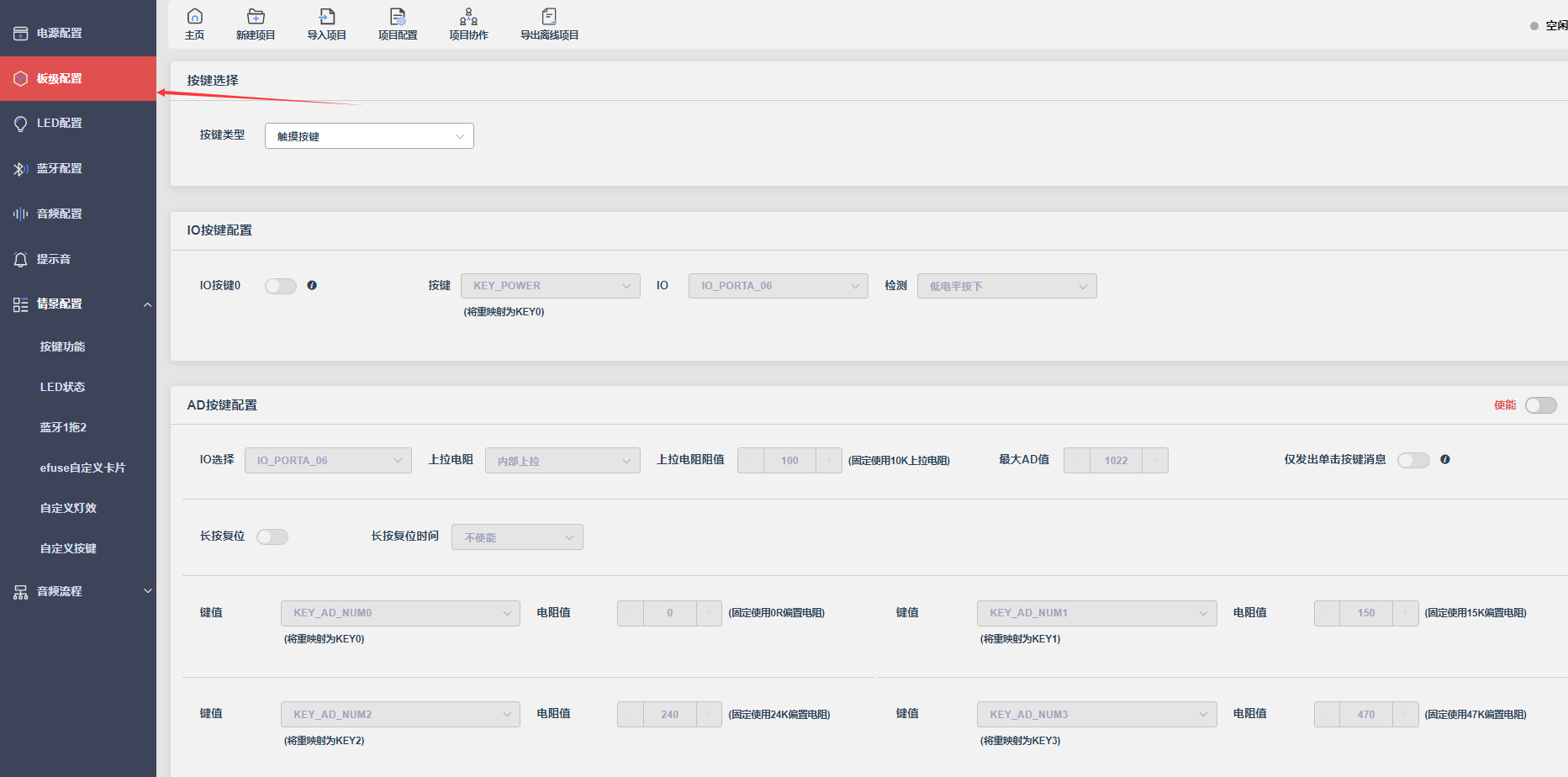Open LED状态 menu item
Screen dimensions: 1568x777
point(63,387)
